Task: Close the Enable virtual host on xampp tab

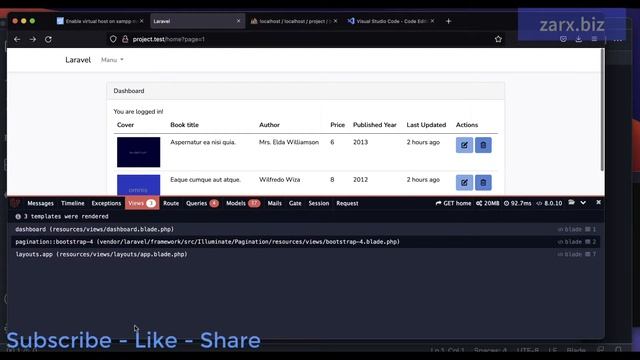Action: point(142,21)
